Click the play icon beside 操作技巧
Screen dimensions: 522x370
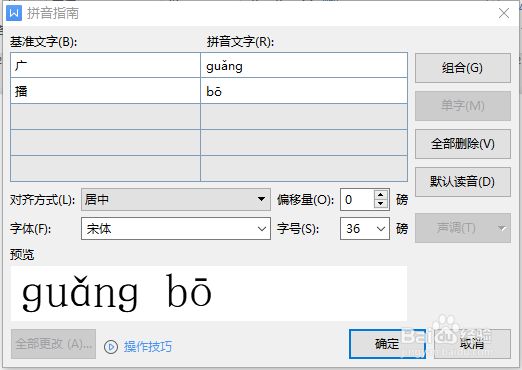(x=111, y=347)
